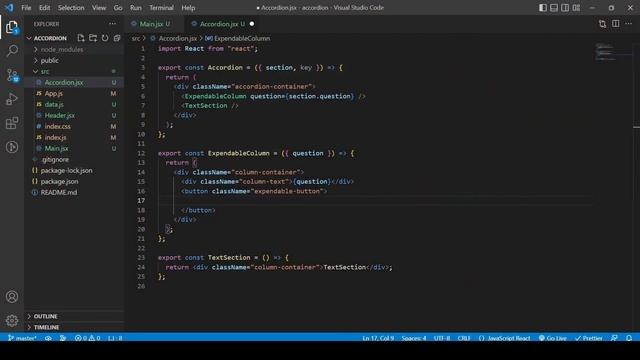This screenshot has width=640, height=360.
Task: Open the Accounts menu icon
Action: coord(12,297)
